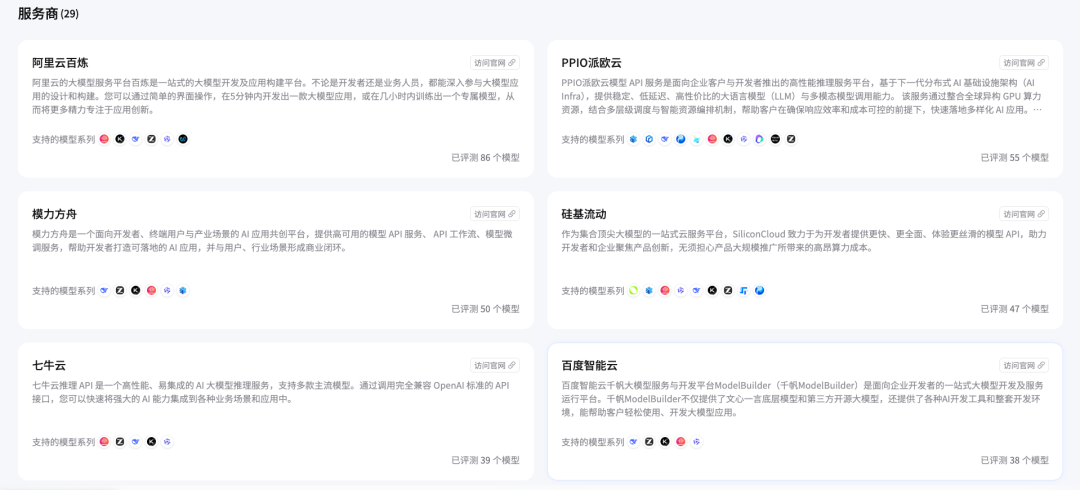Select the 硅基流动 card title

tap(584, 214)
